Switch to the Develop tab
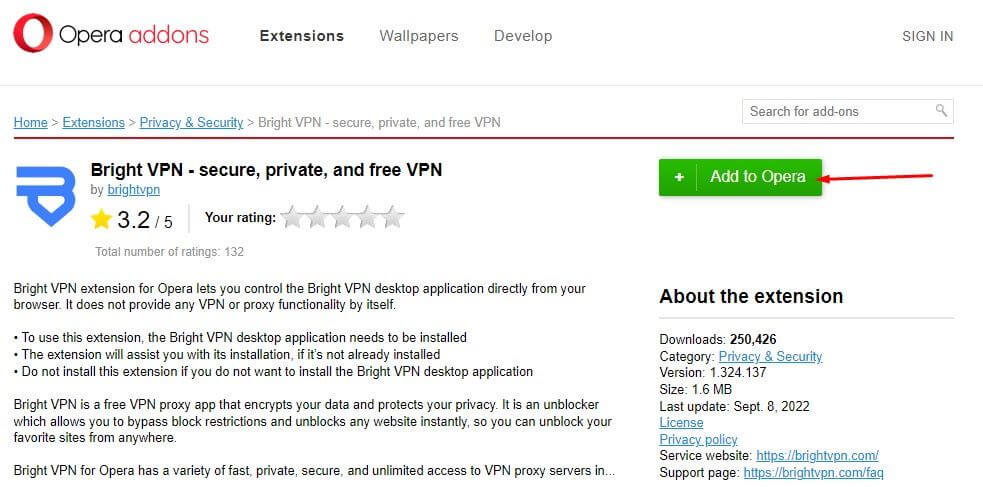This screenshot has height=487, width=983. (522, 36)
